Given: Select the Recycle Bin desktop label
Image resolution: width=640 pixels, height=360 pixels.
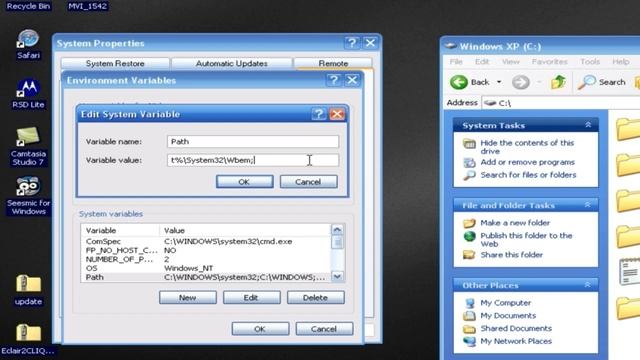Looking at the screenshot, I should tap(28, 6).
